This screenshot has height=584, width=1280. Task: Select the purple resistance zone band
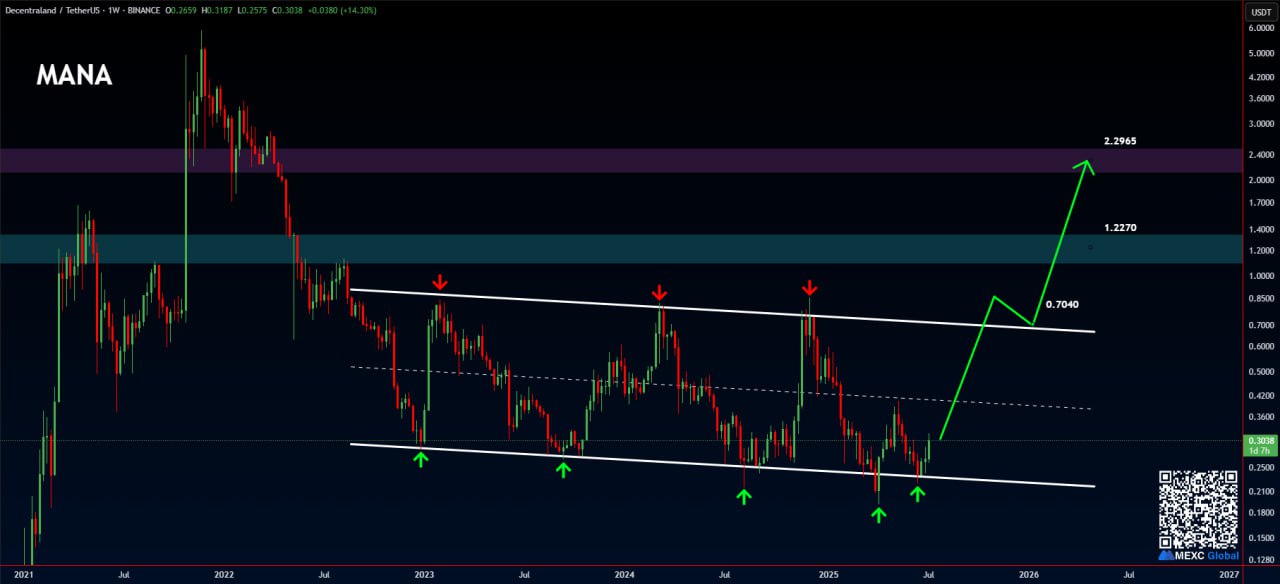coord(600,160)
